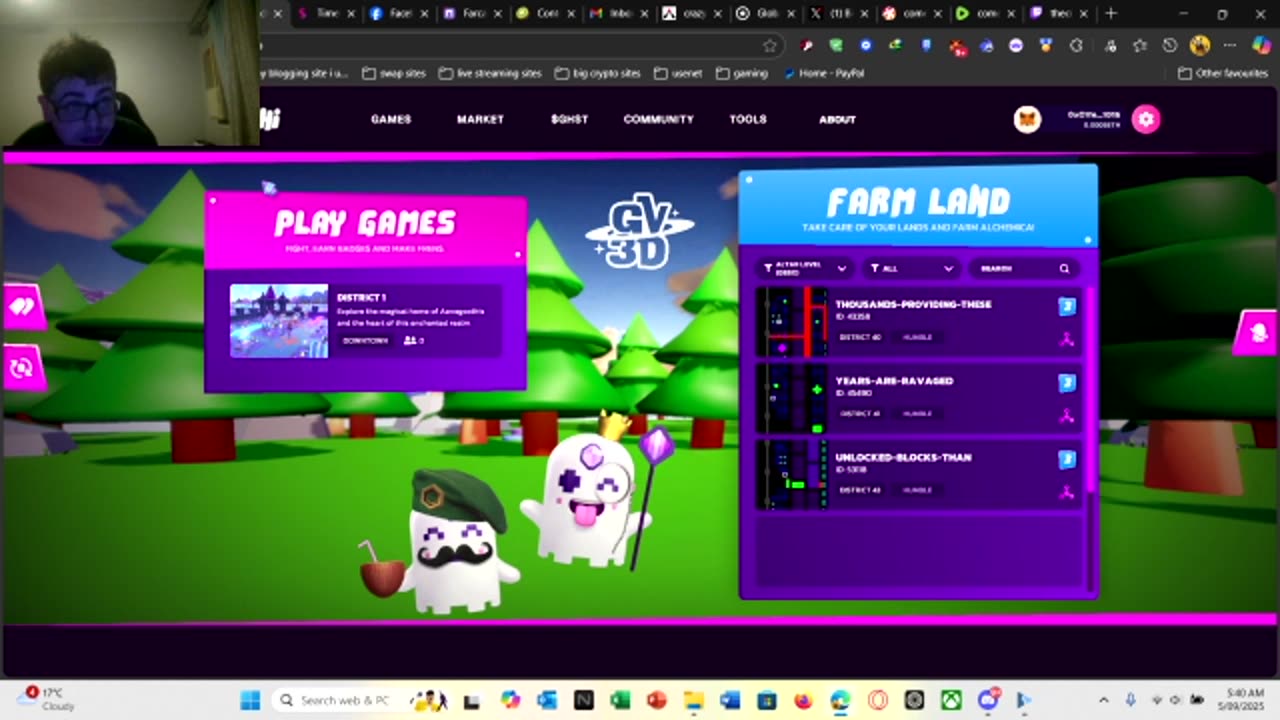Image resolution: width=1280 pixels, height=720 pixels.
Task: Expand the Altar Level filter dropdown
Action: pos(805,268)
